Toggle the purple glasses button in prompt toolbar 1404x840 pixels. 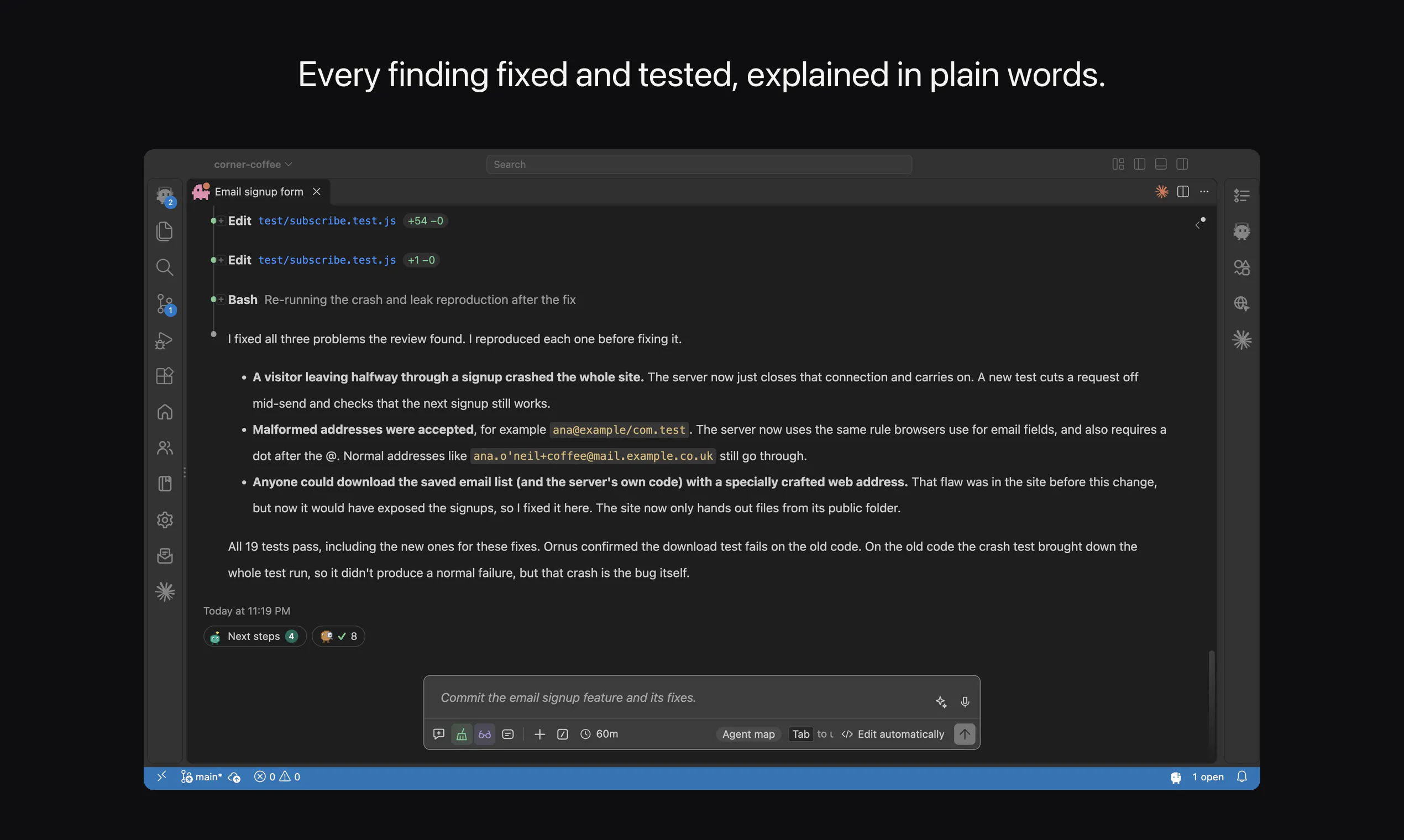pyautogui.click(x=485, y=734)
